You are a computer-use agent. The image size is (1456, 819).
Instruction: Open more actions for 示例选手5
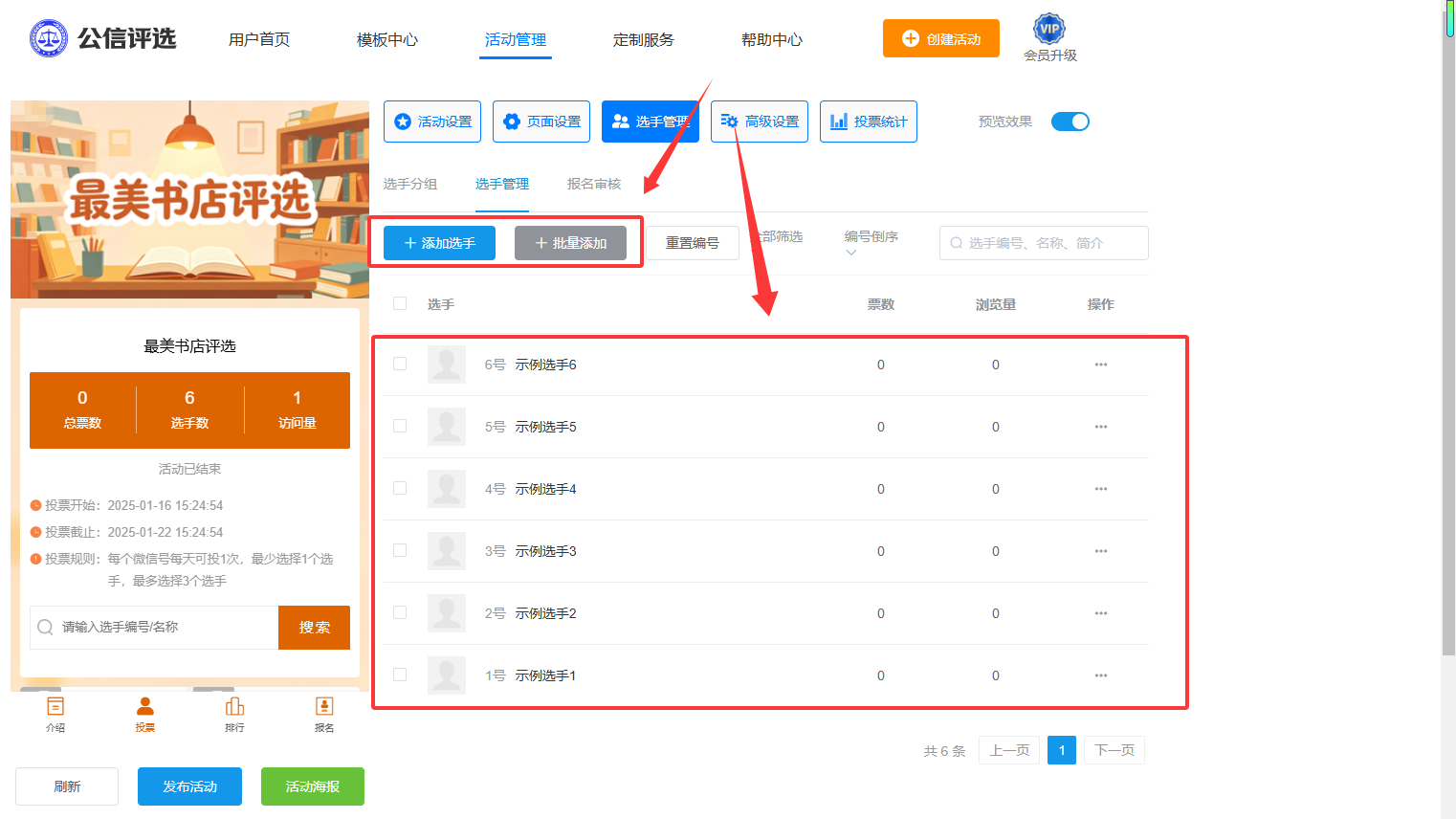(x=1101, y=427)
